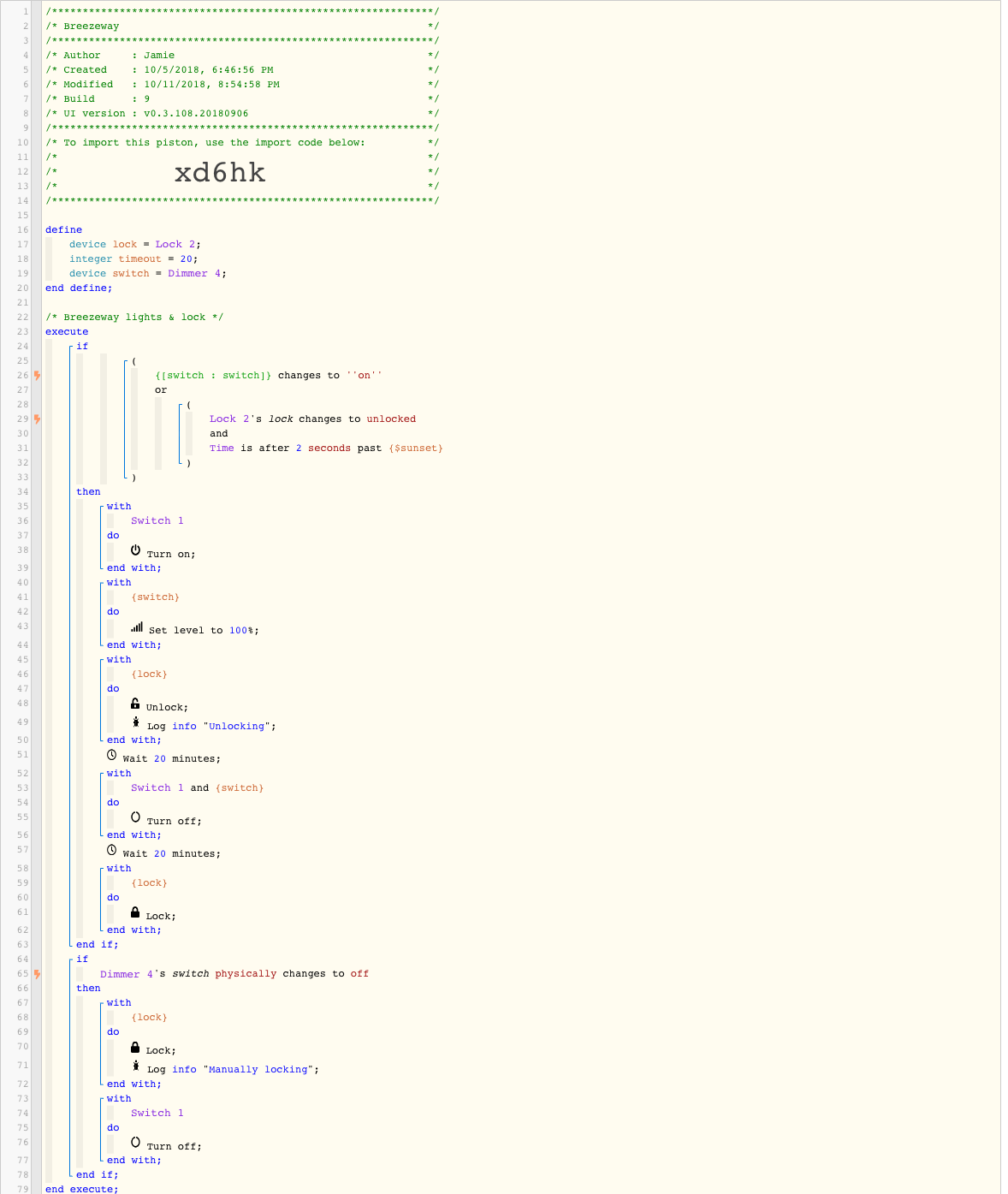Screen dimensions: 1008x1194
Task: Click the 'UI version : v0.3.108.20180906' comment
Action: (x=242, y=113)
